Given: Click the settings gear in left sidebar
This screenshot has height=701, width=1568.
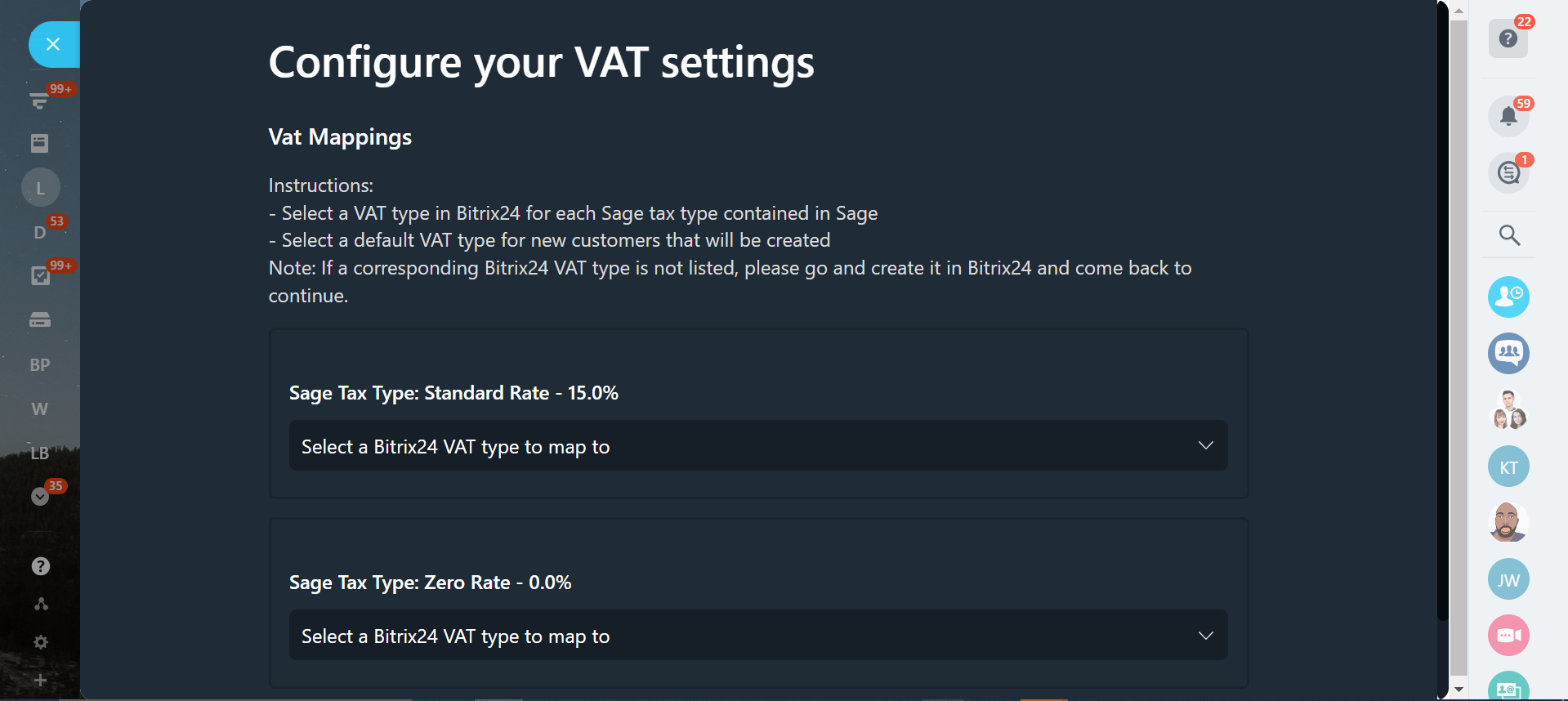Looking at the screenshot, I should point(40,642).
